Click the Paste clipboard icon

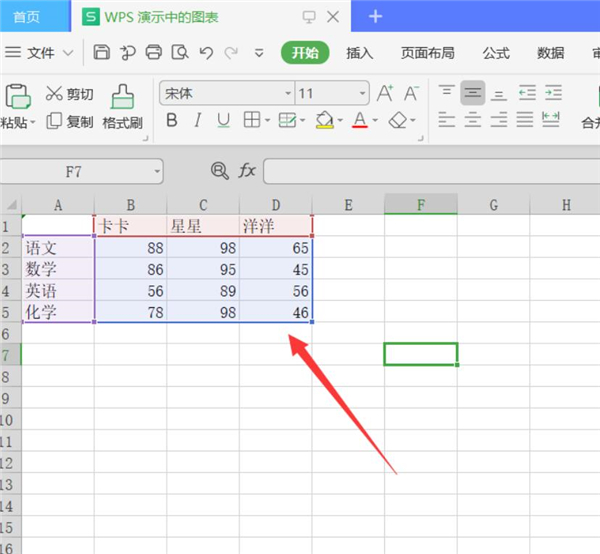pos(17,96)
